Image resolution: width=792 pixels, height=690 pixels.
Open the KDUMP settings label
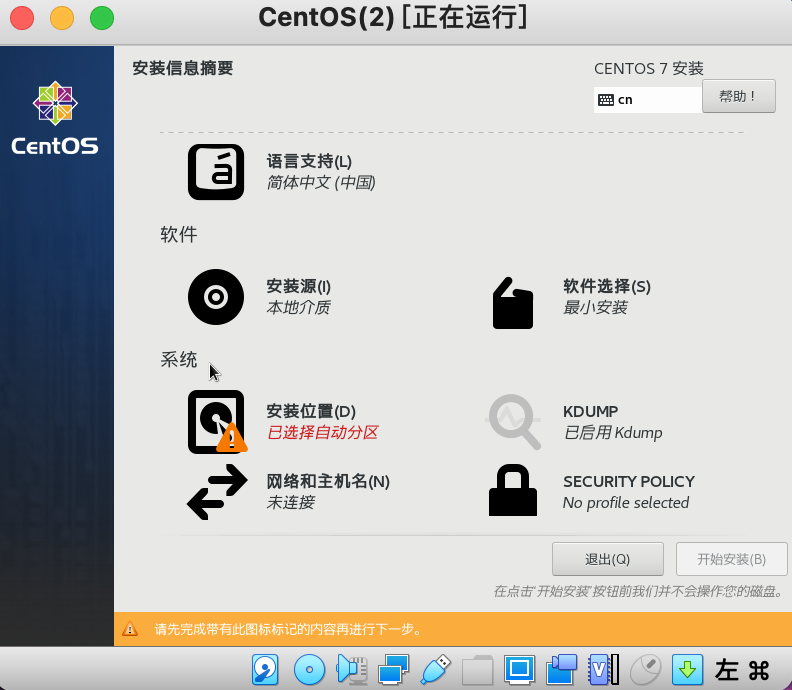590,411
